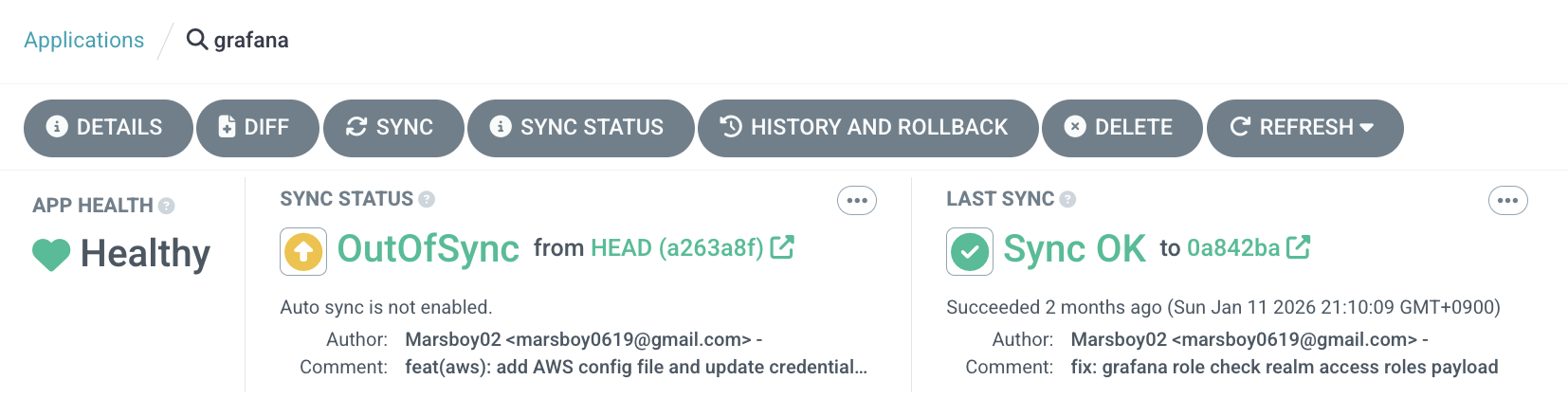
Task: Open external link icon beside 0a842ba
Action: pyautogui.click(x=1299, y=248)
